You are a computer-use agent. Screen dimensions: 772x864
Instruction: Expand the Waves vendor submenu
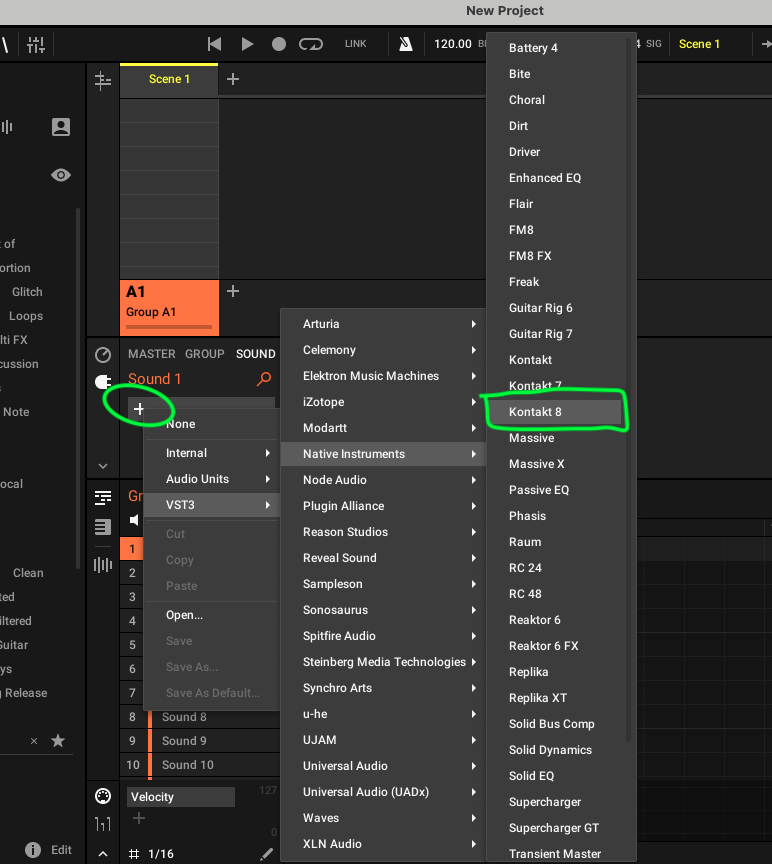(384, 818)
